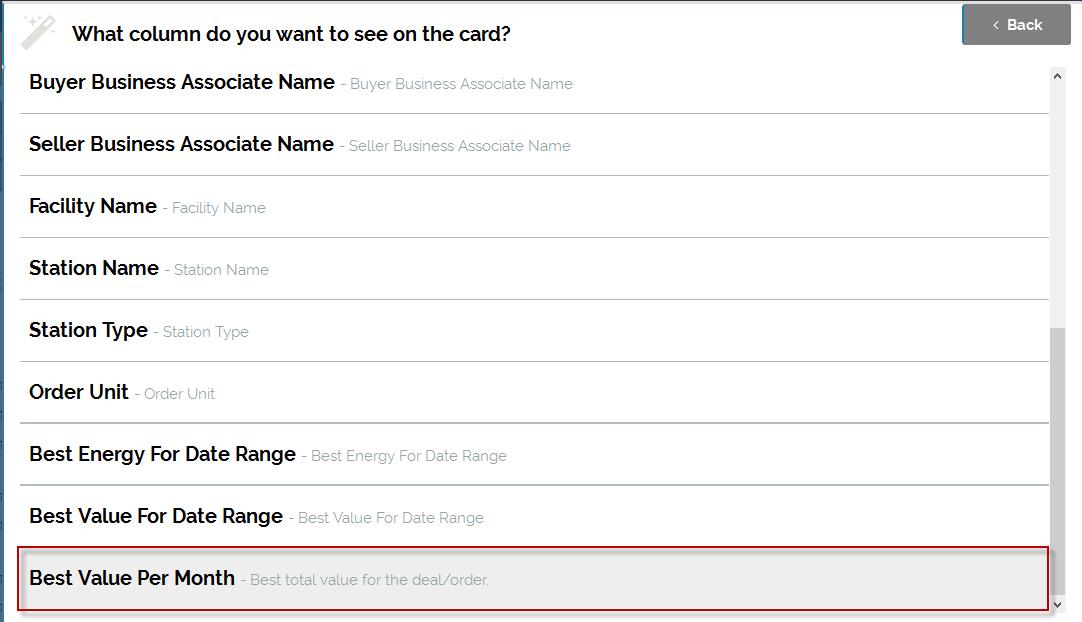Select Buyer Business Associate Name column
This screenshot has height=622, width=1082.
pyautogui.click(x=182, y=83)
